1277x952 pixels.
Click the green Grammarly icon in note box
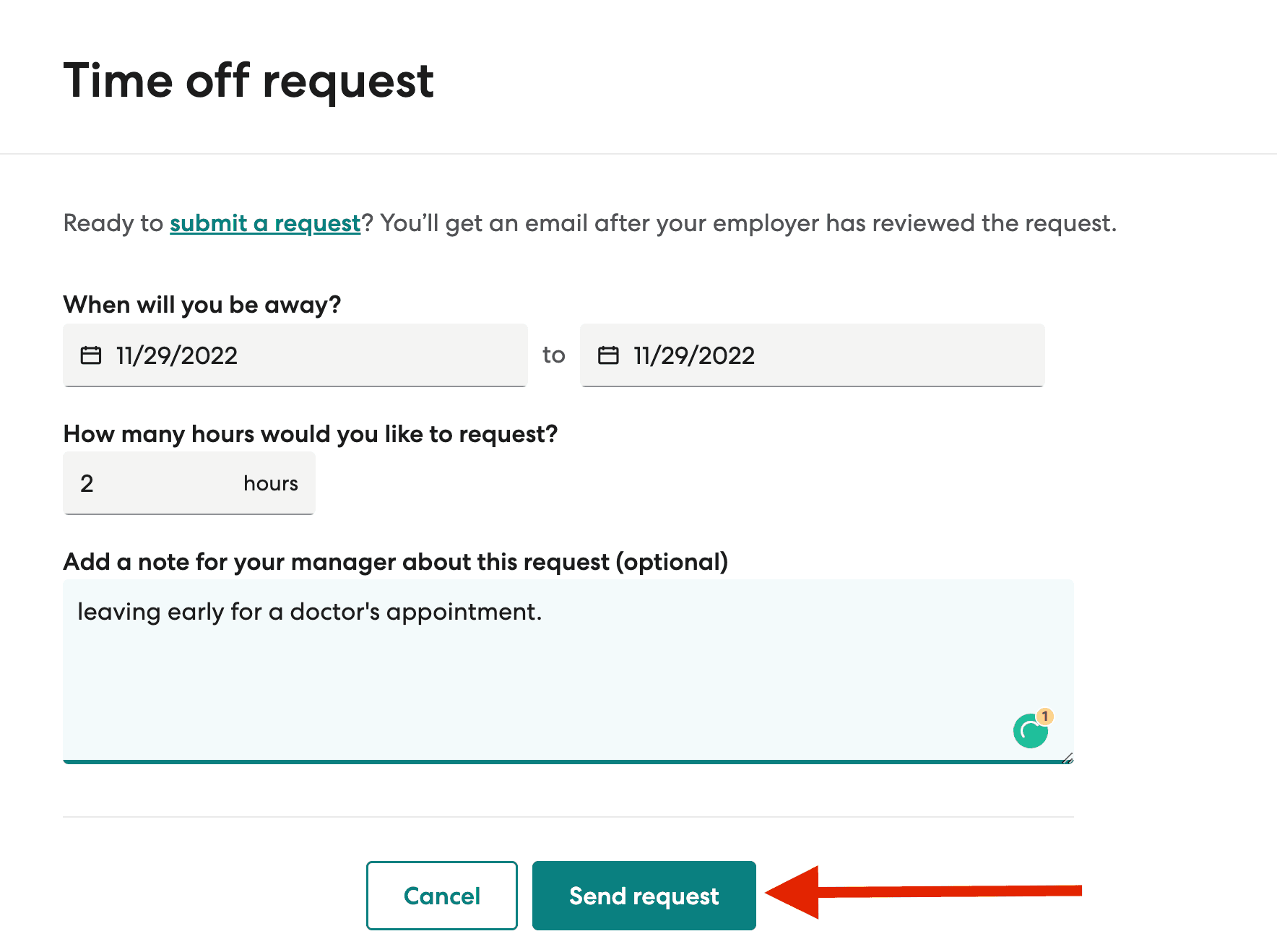[x=1030, y=731]
